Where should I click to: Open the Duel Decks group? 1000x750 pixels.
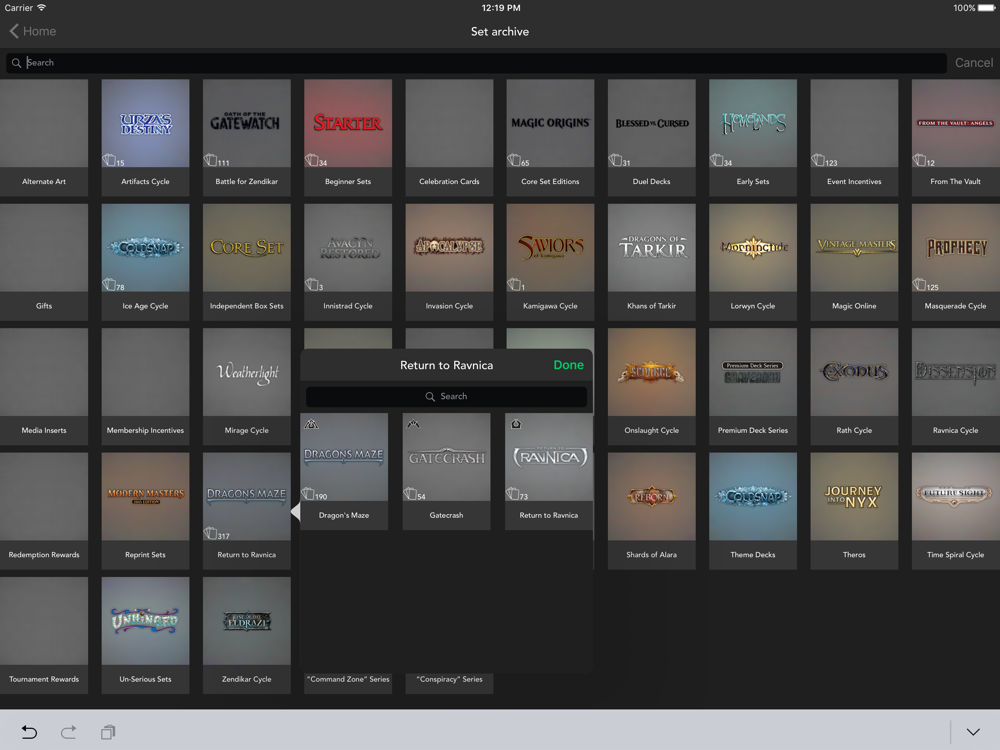tap(652, 138)
